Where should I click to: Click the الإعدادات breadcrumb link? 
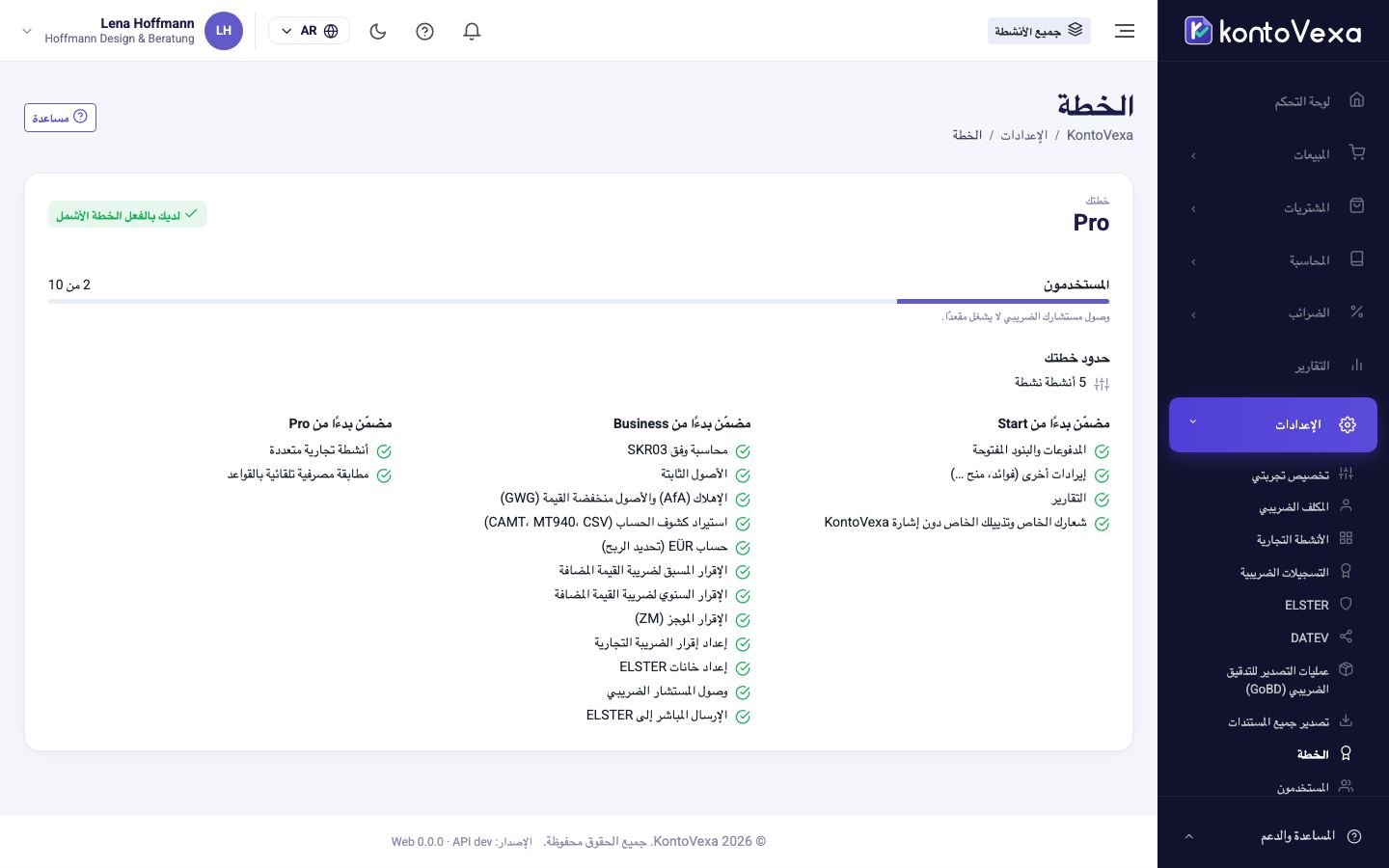(x=1023, y=135)
